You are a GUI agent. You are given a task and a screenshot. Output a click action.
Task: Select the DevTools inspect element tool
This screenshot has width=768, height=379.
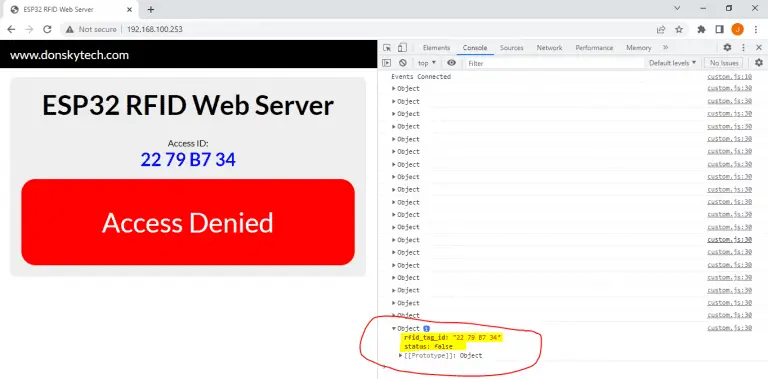387,47
